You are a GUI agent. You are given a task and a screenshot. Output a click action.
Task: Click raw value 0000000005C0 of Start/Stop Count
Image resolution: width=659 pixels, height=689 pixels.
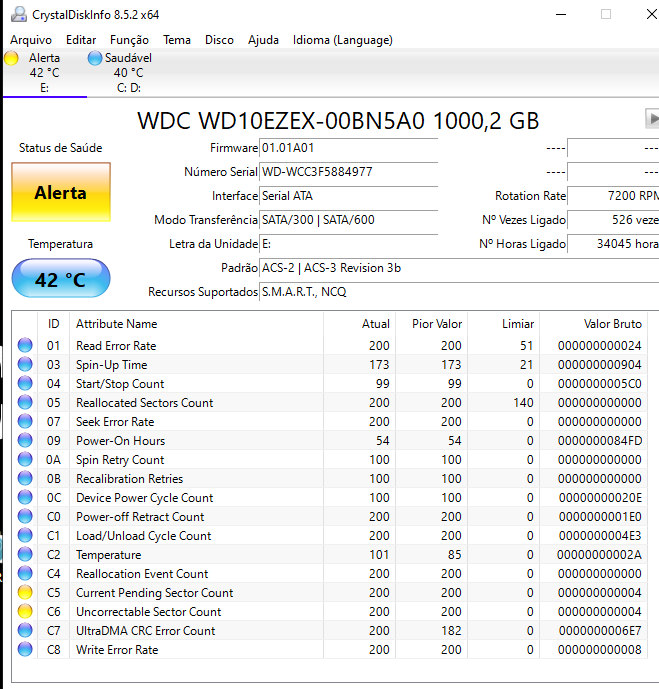(x=600, y=384)
